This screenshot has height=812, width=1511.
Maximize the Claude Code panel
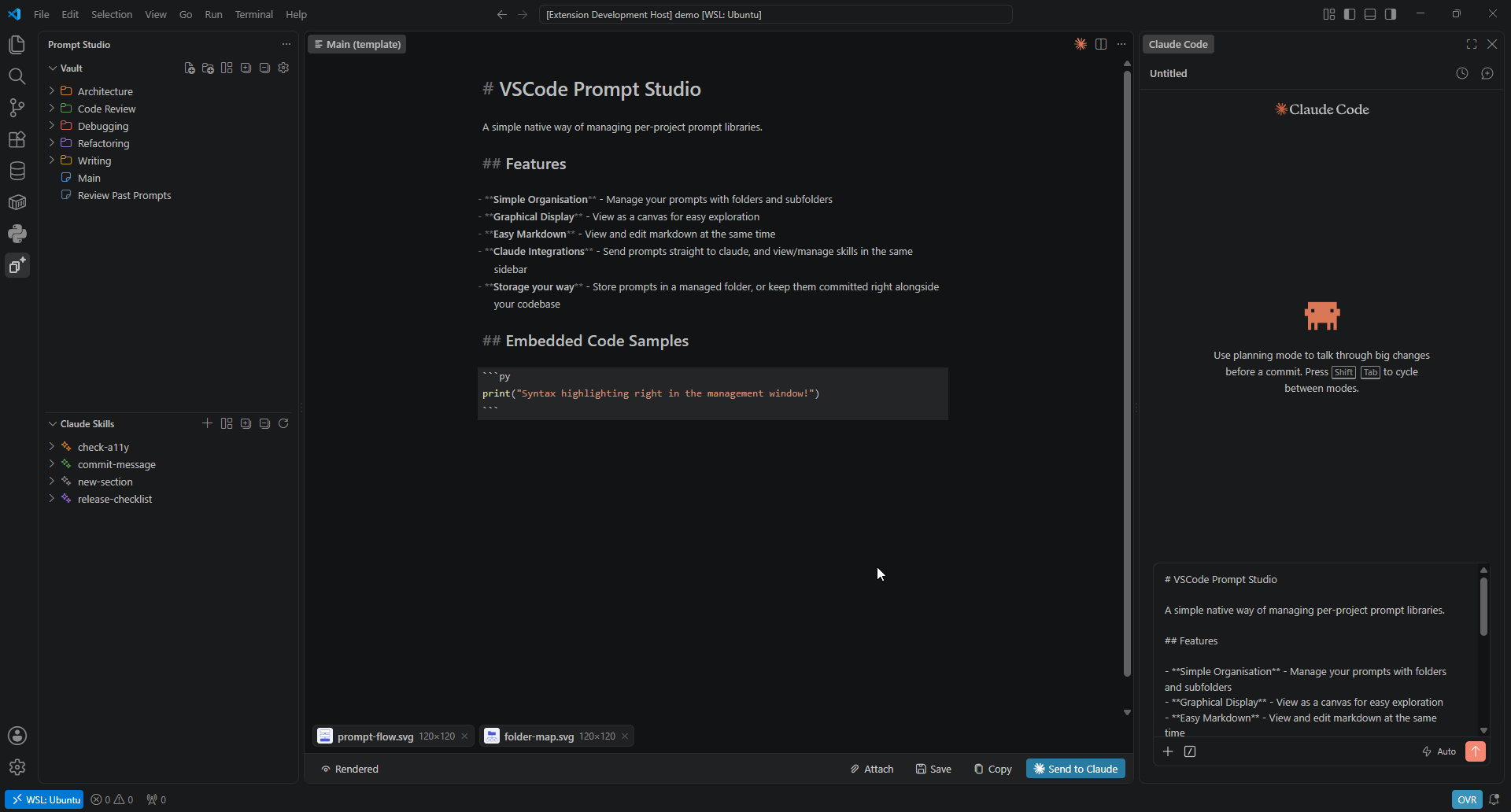[1472, 44]
